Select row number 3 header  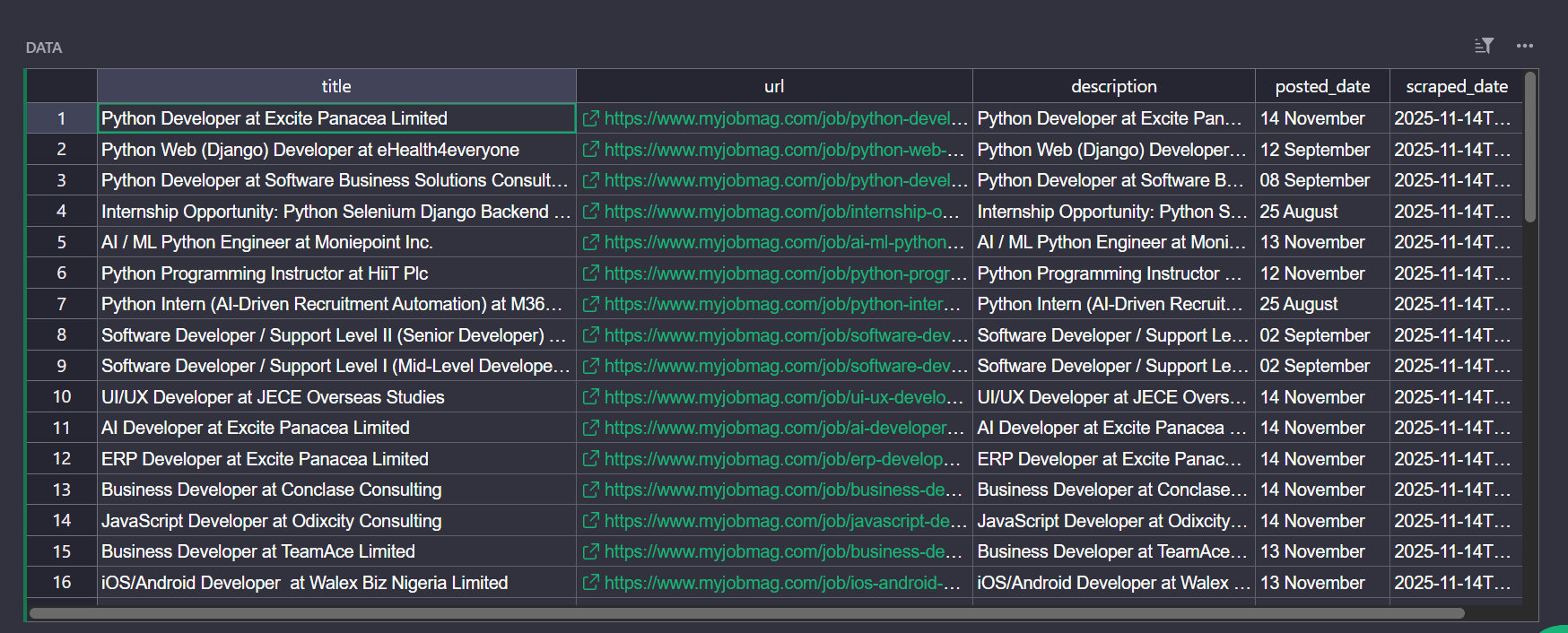[x=62, y=180]
